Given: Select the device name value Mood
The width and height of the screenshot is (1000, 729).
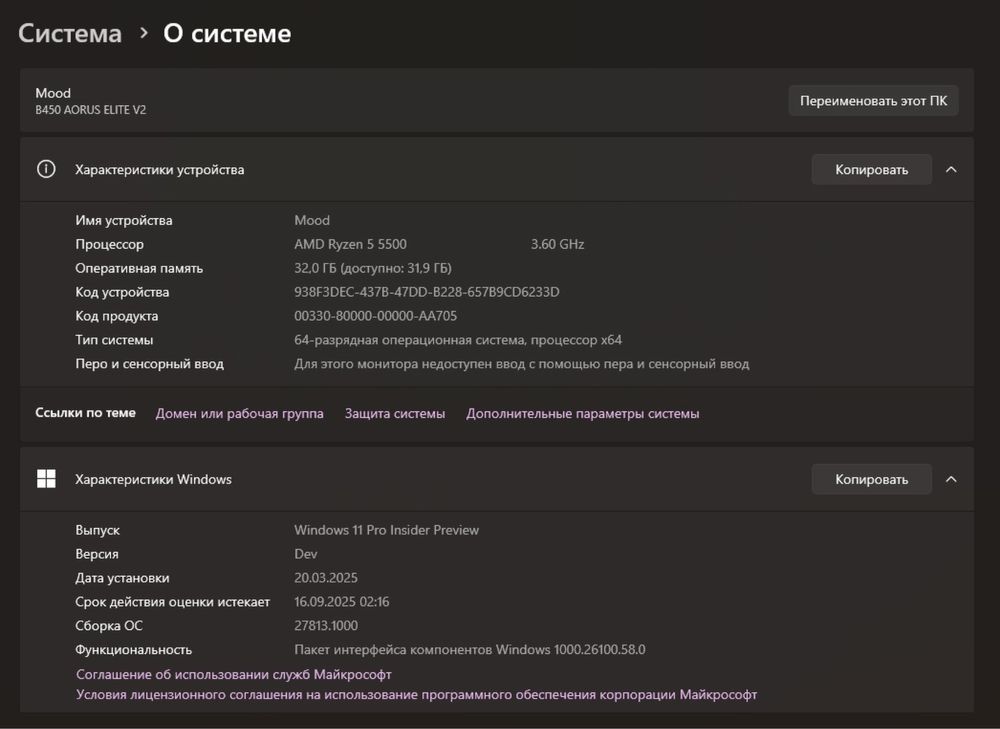Looking at the screenshot, I should (x=312, y=220).
